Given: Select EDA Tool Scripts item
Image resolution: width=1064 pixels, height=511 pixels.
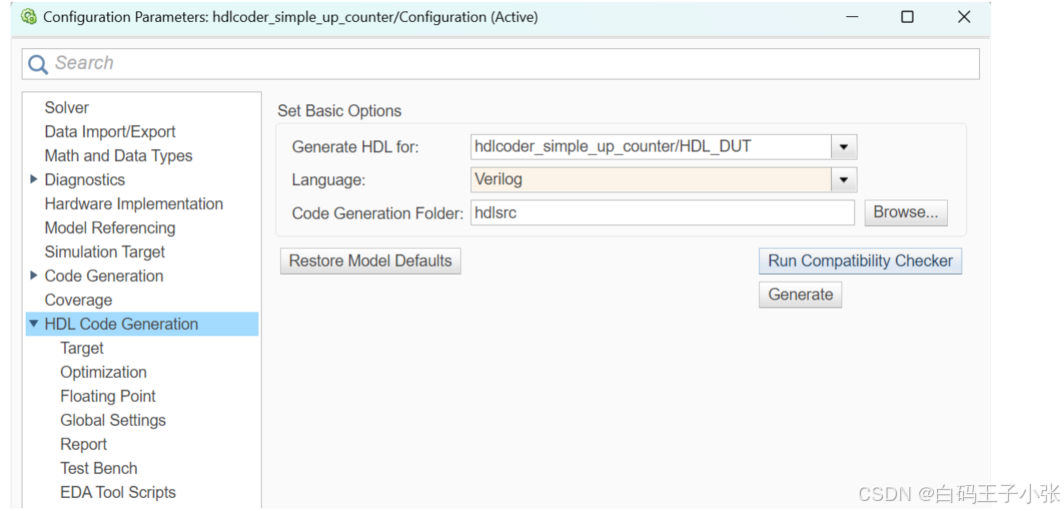Looking at the screenshot, I should click(x=118, y=492).
